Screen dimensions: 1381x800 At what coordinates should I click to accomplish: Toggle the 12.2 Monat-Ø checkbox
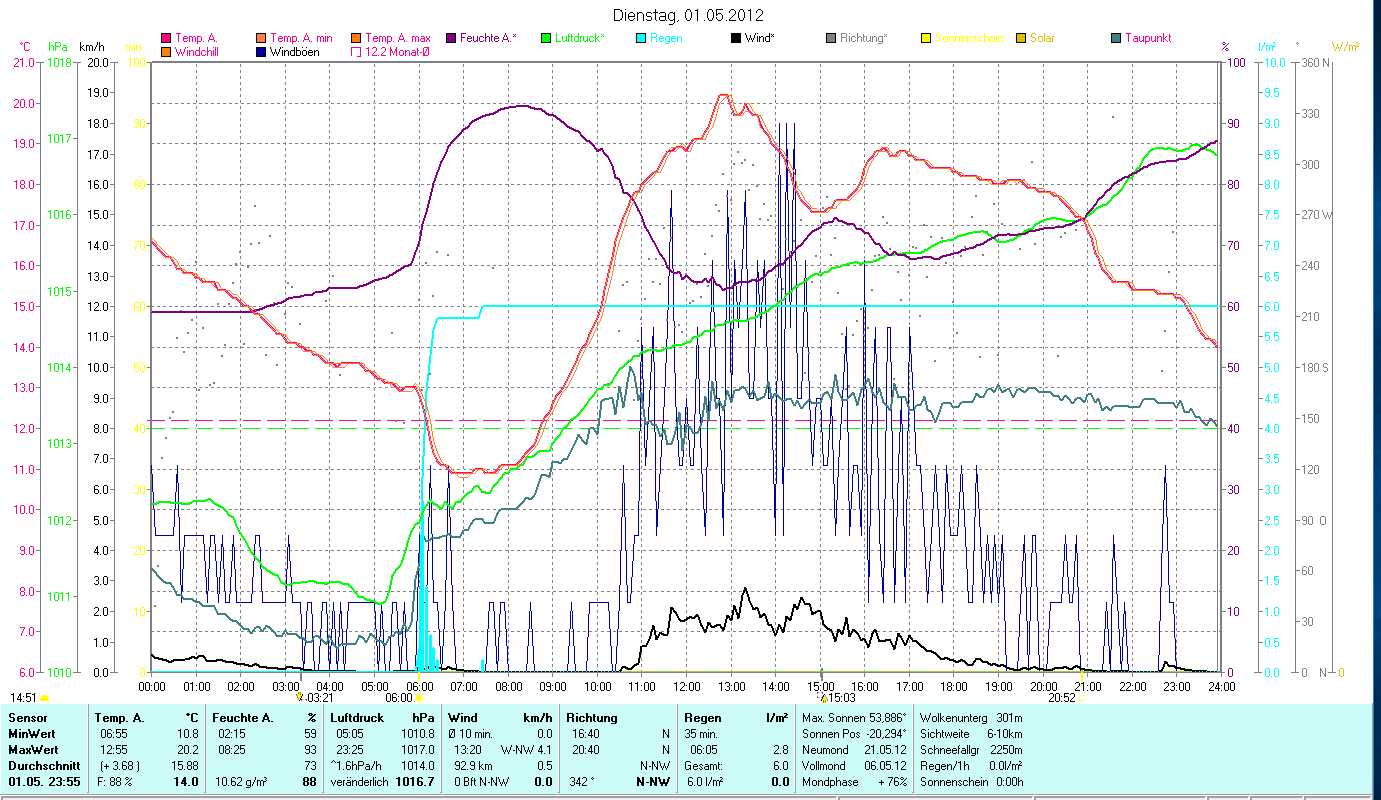click(356, 51)
